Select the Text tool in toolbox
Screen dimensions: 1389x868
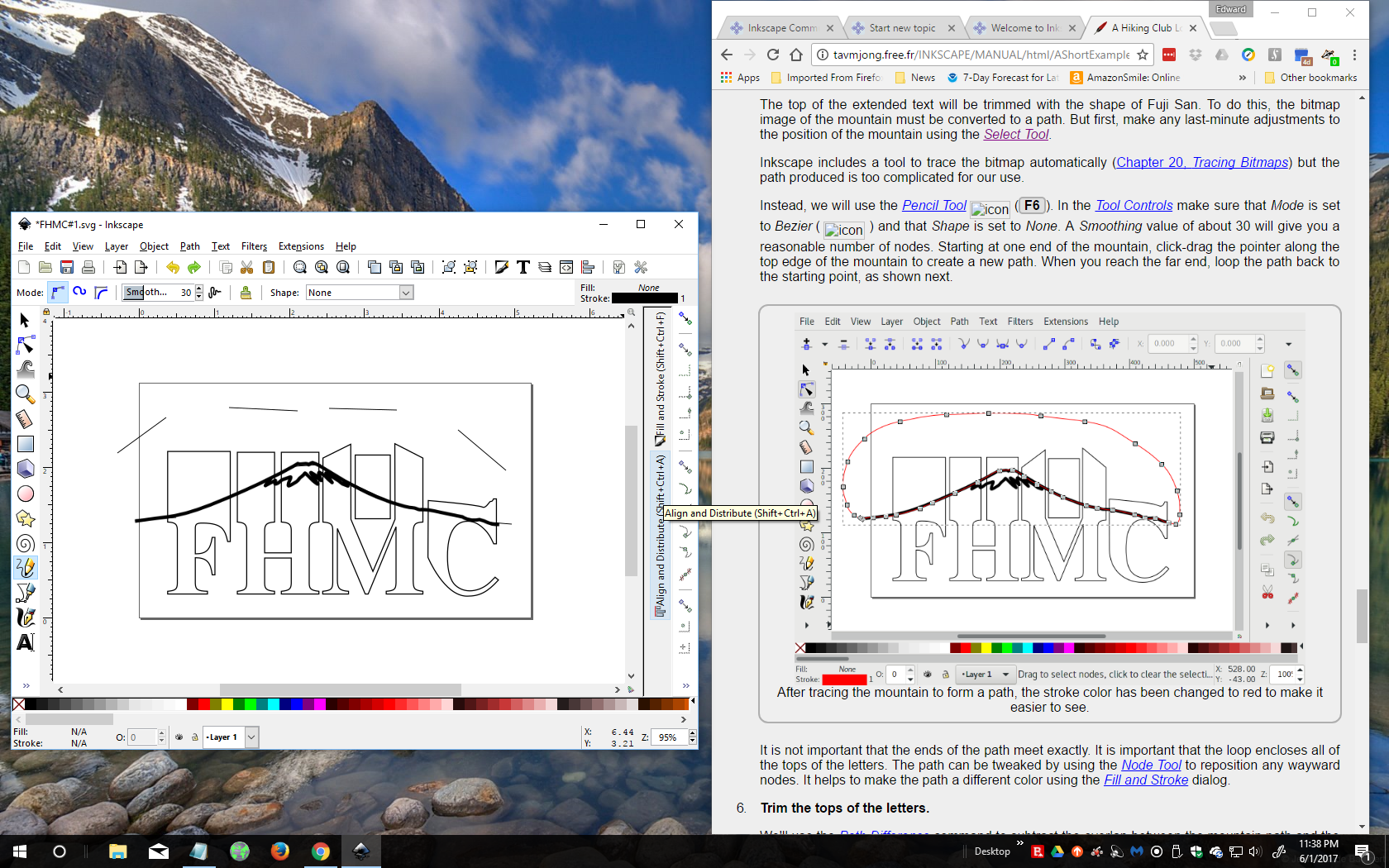(25, 641)
